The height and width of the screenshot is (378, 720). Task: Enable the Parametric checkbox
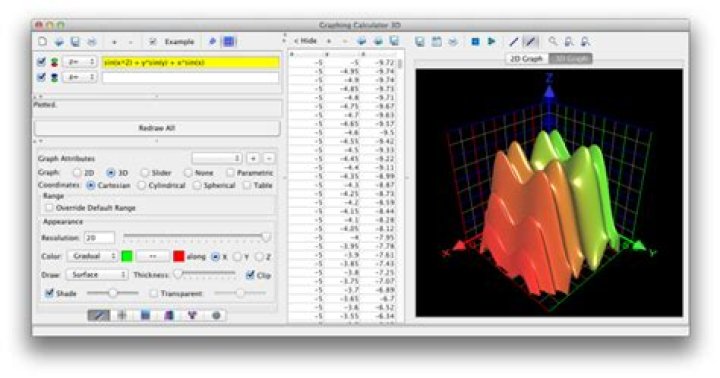(x=230, y=173)
